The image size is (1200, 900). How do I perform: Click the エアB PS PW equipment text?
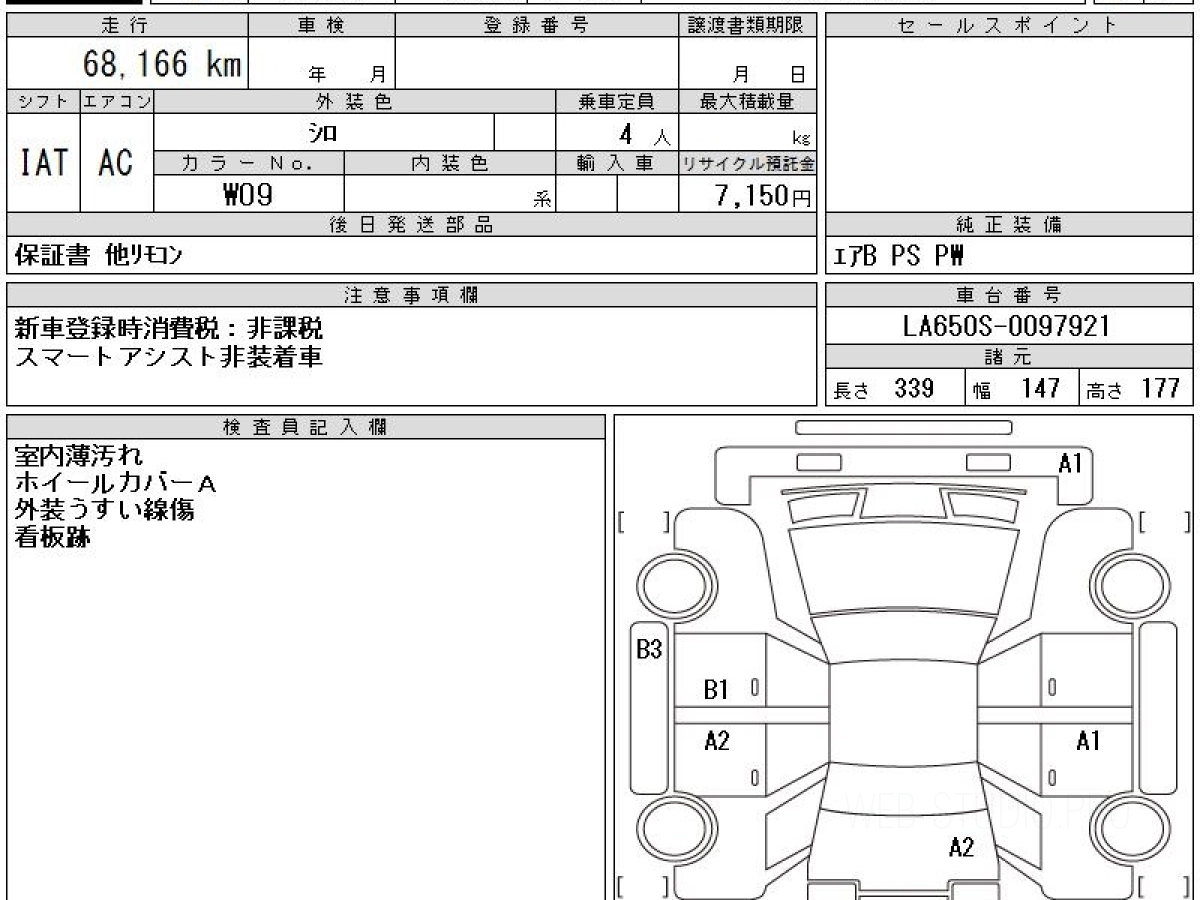[x=899, y=258]
